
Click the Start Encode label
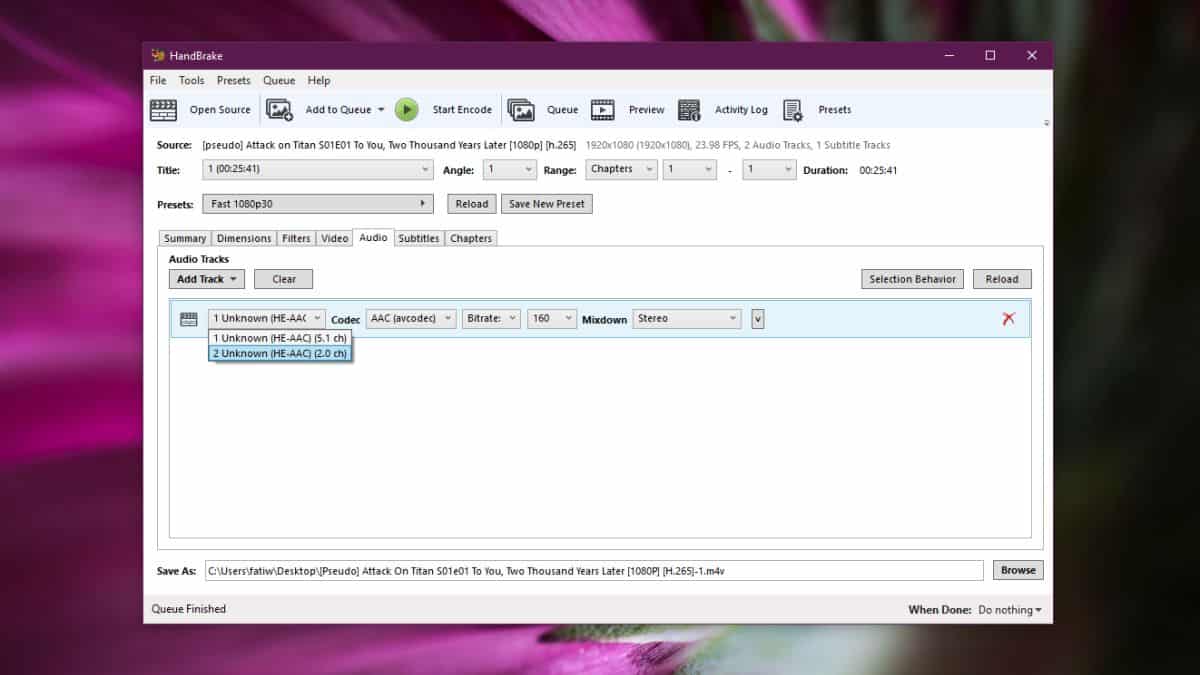pyautogui.click(x=462, y=110)
